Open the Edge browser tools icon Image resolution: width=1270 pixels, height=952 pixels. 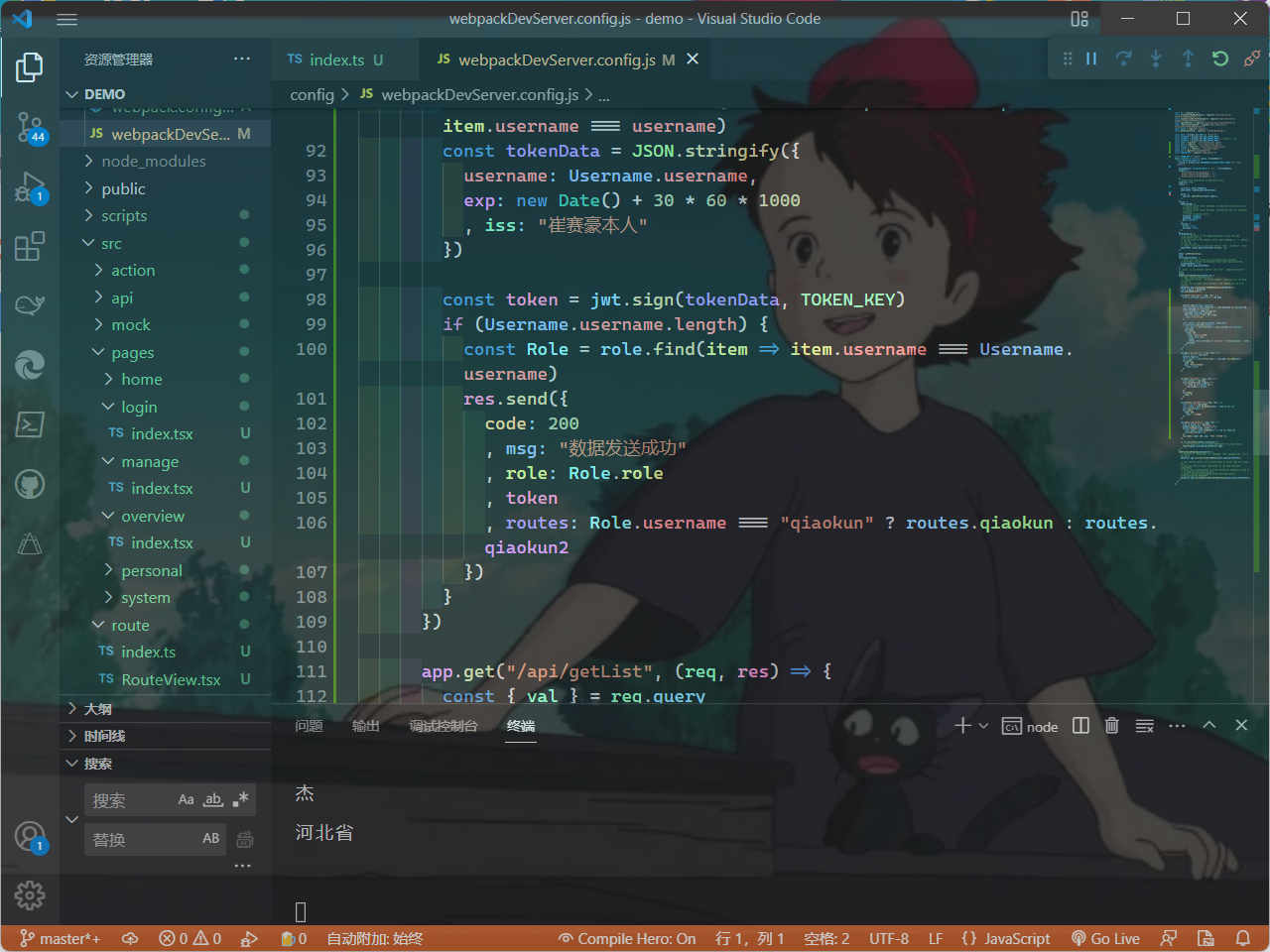pos(30,365)
